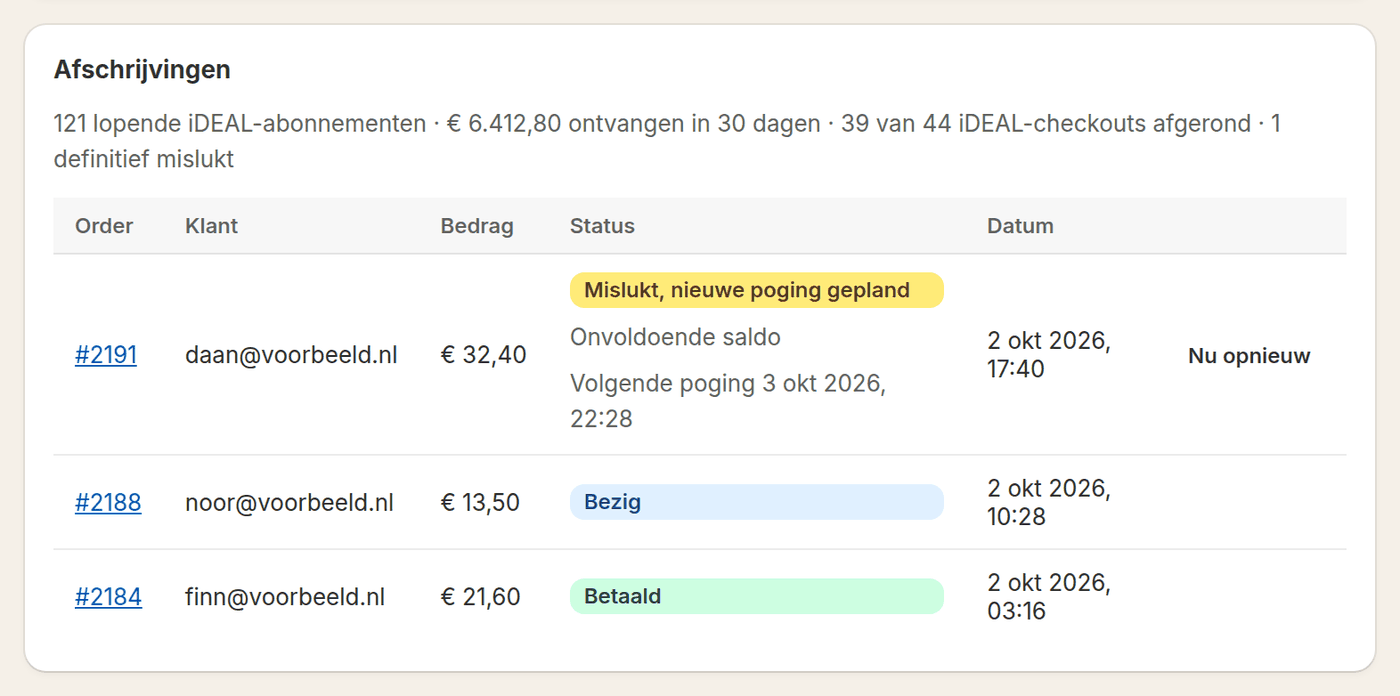Click date 2 okt 2026, 10:28
The image size is (1400, 696).
click(1049, 502)
